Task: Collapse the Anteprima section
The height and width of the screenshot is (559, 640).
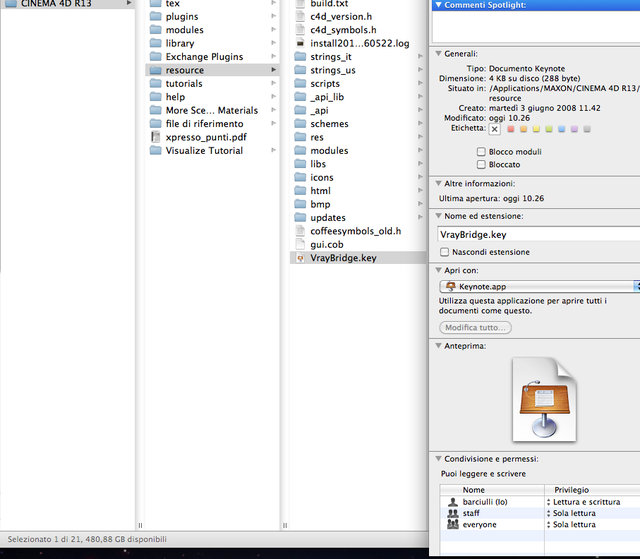Action: click(x=439, y=346)
